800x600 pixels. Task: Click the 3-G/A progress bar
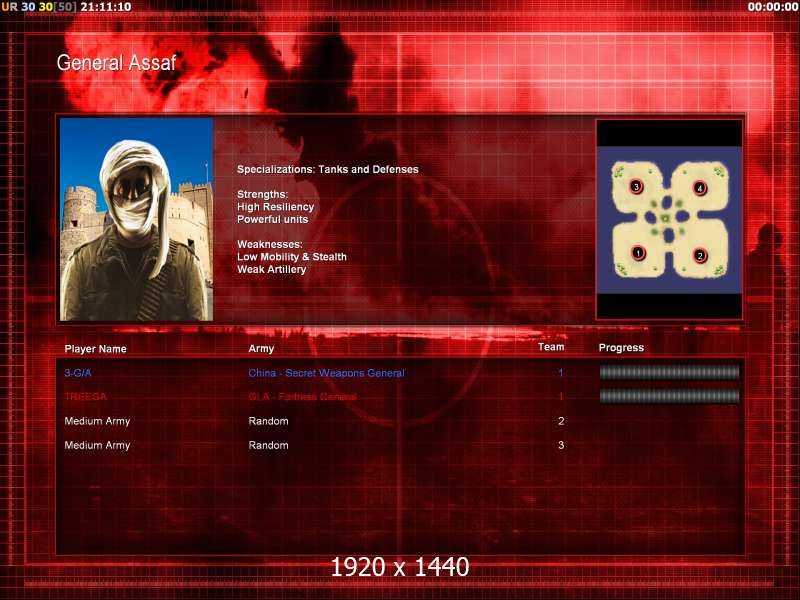(x=669, y=372)
